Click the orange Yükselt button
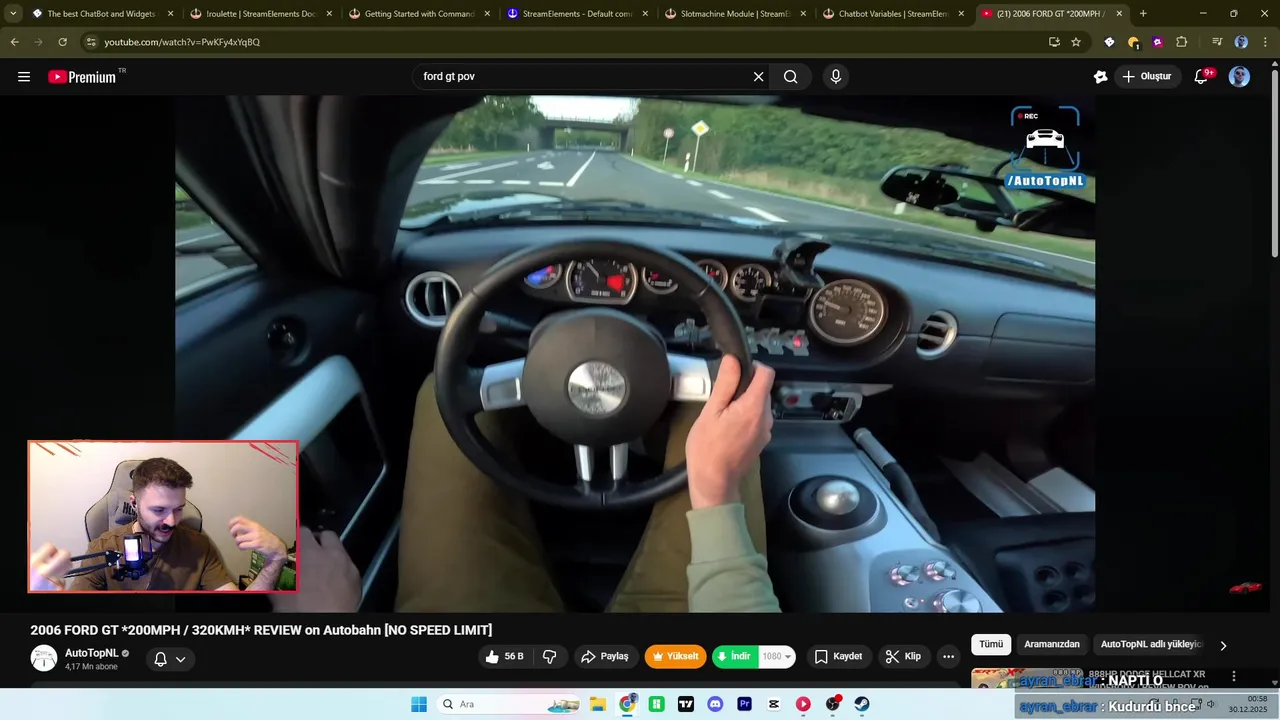This screenshot has width=1280, height=720. coord(676,657)
